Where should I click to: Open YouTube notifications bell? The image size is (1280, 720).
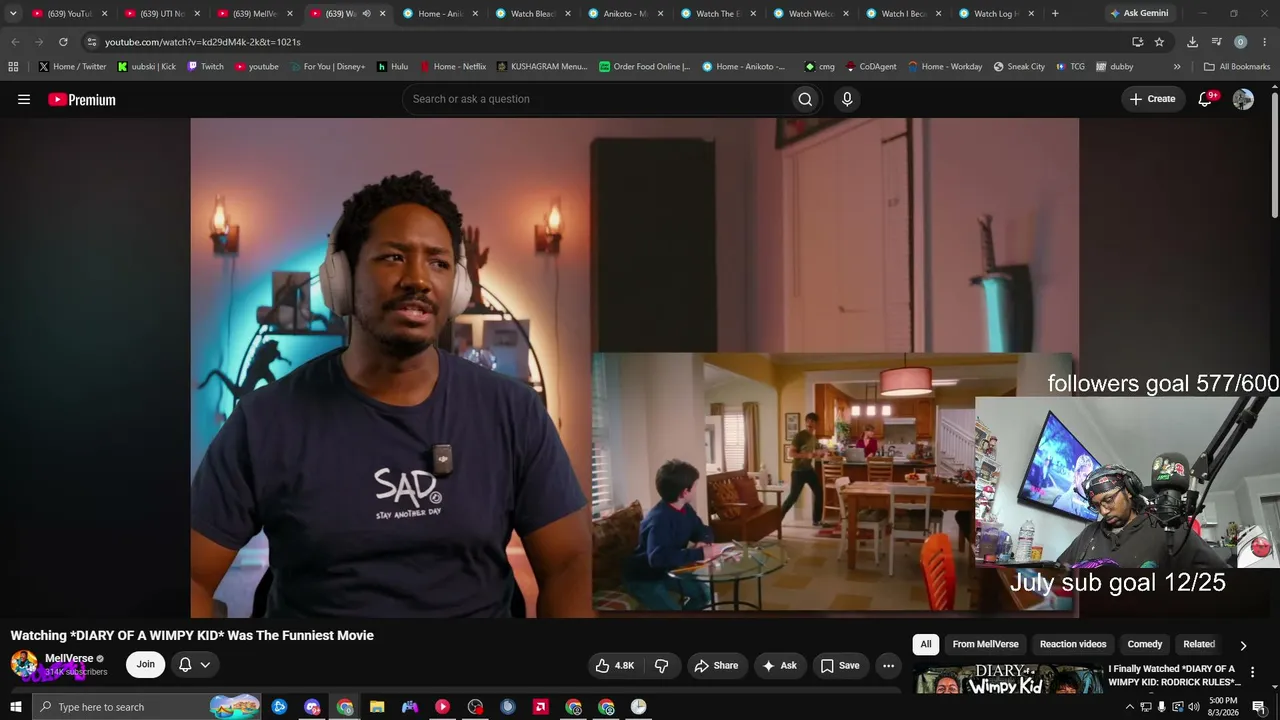[1206, 99]
